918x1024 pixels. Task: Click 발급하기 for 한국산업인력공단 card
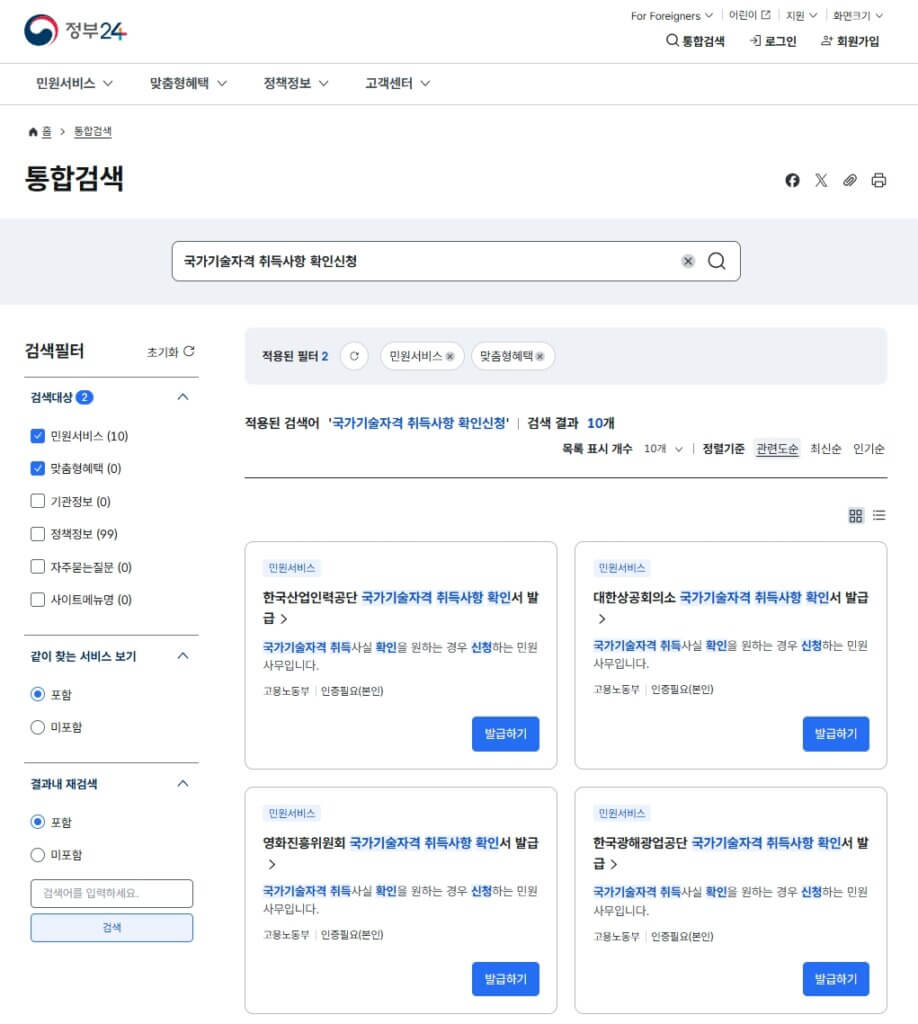505,734
